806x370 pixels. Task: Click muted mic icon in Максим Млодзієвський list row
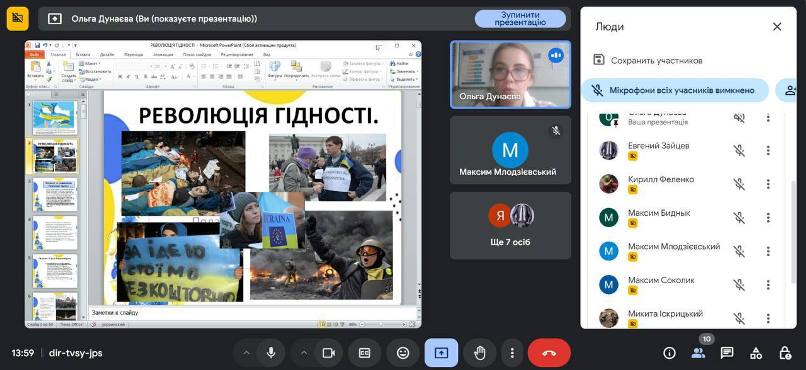[x=739, y=251]
